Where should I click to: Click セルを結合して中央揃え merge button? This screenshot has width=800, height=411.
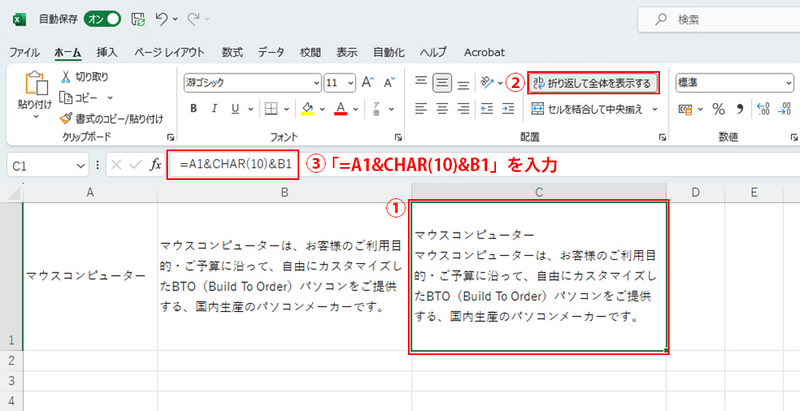pyautogui.click(x=587, y=109)
